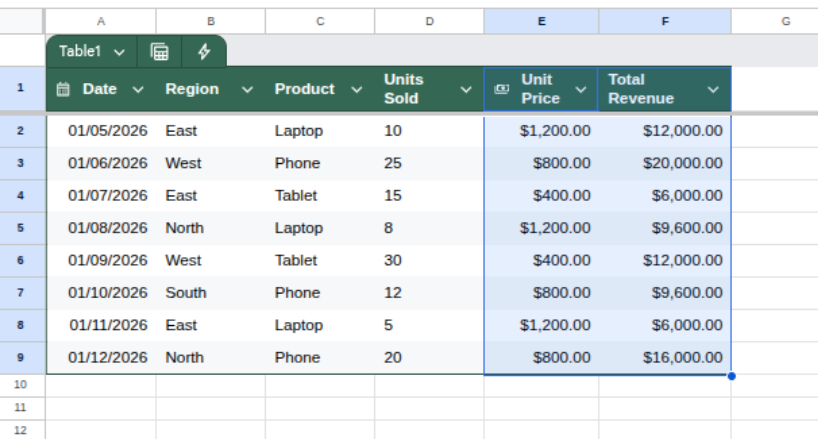
Task: Select row 1 header number
Action: pyautogui.click(x=20, y=88)
